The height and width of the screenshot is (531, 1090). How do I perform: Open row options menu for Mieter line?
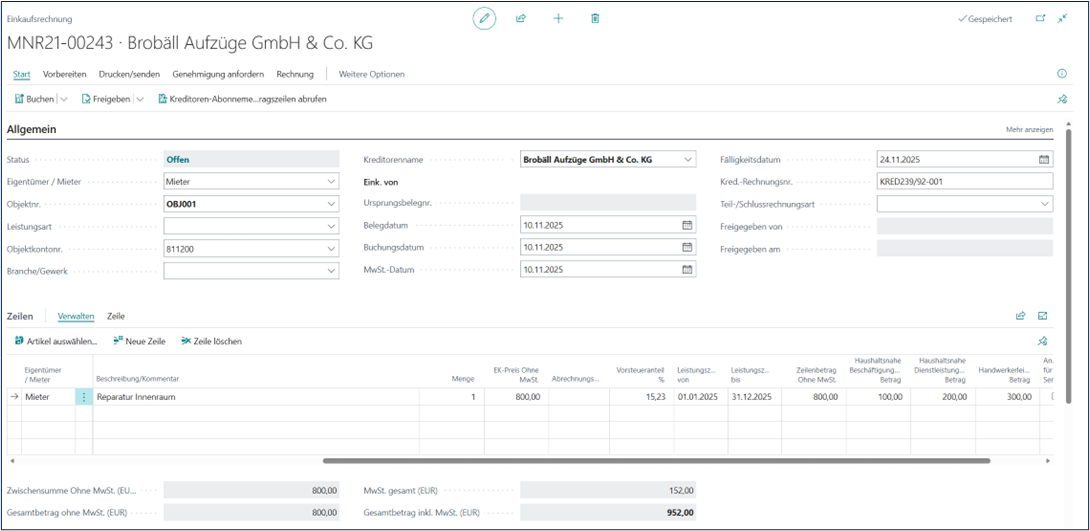tap(84, 397)
